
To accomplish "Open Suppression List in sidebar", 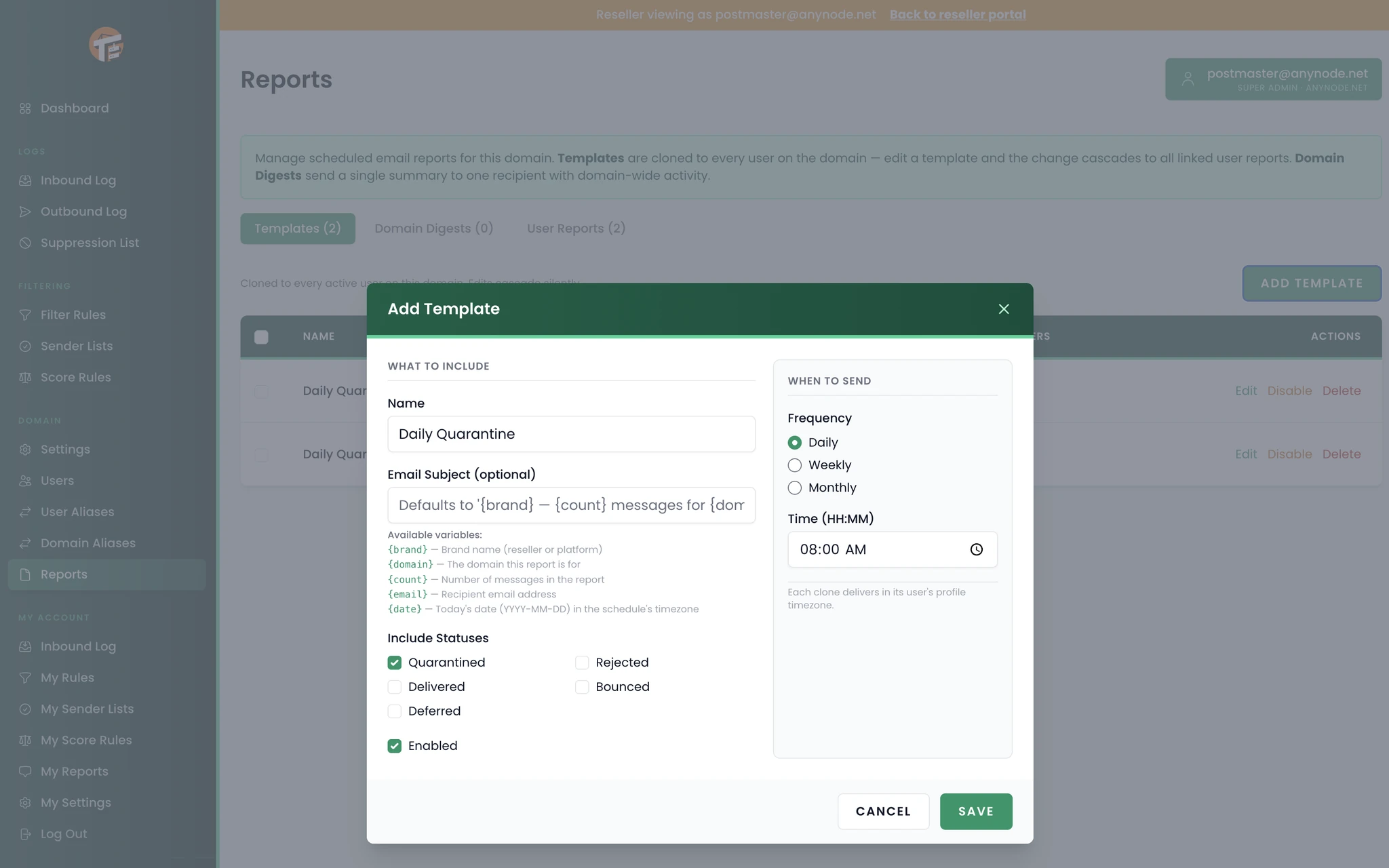I will pos(90,243).
